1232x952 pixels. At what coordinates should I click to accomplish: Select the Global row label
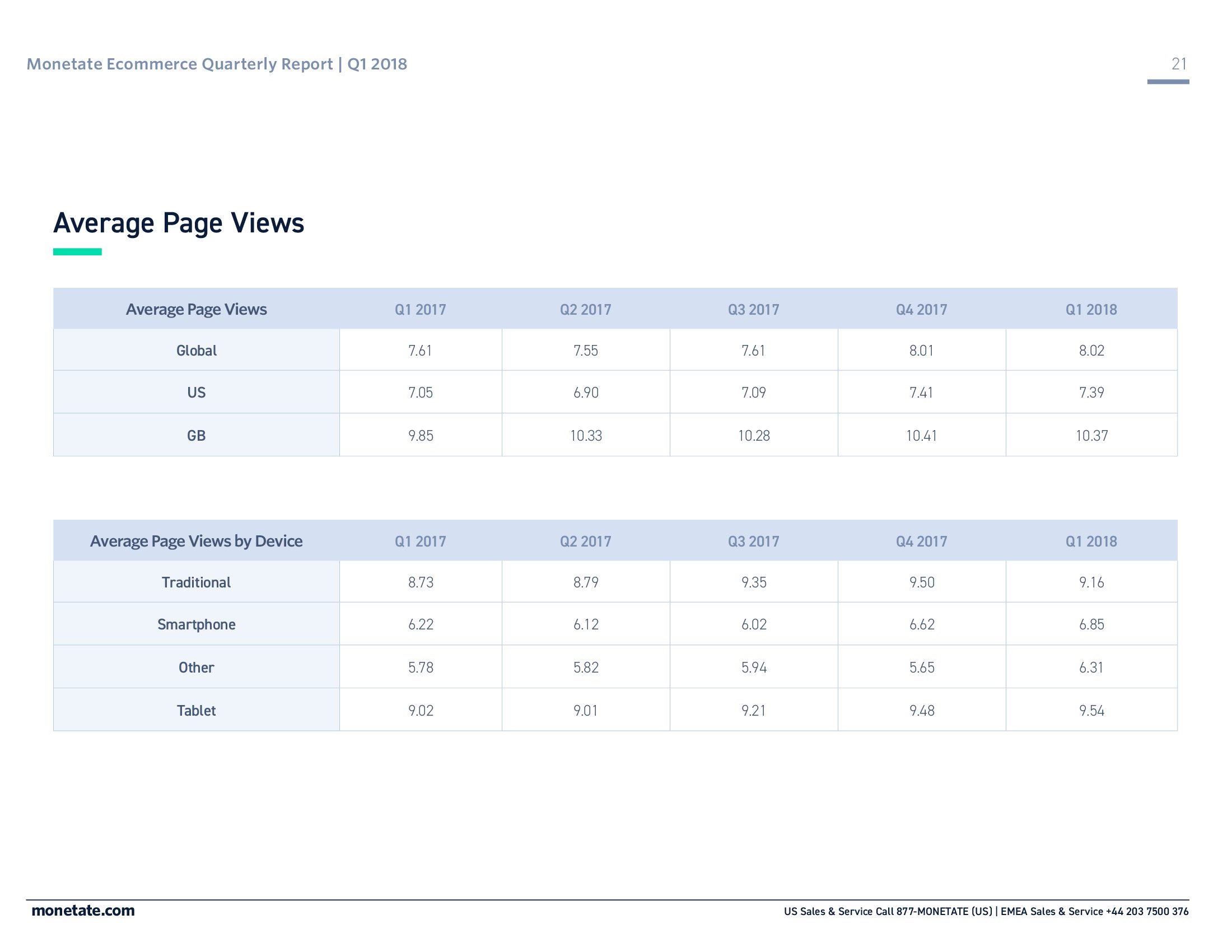click(196, 350)
